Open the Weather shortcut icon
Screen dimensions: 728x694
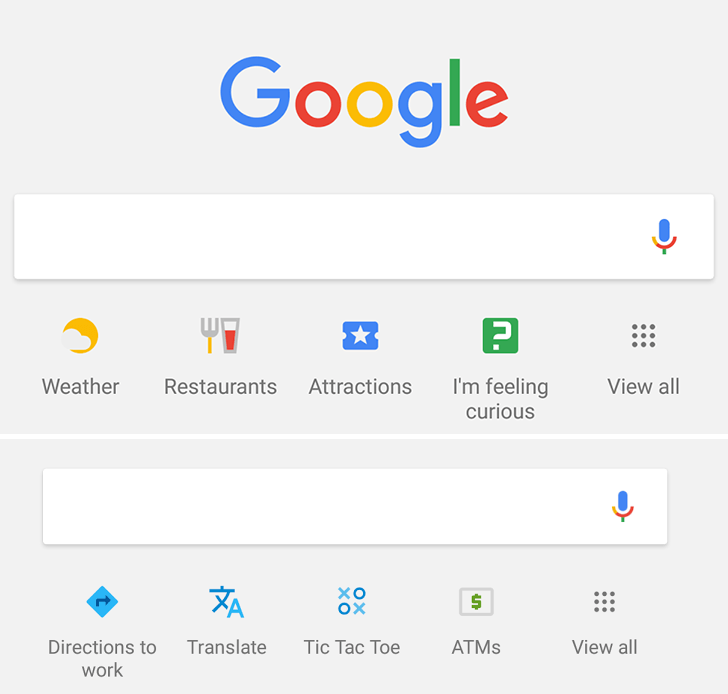click(80, 336)
